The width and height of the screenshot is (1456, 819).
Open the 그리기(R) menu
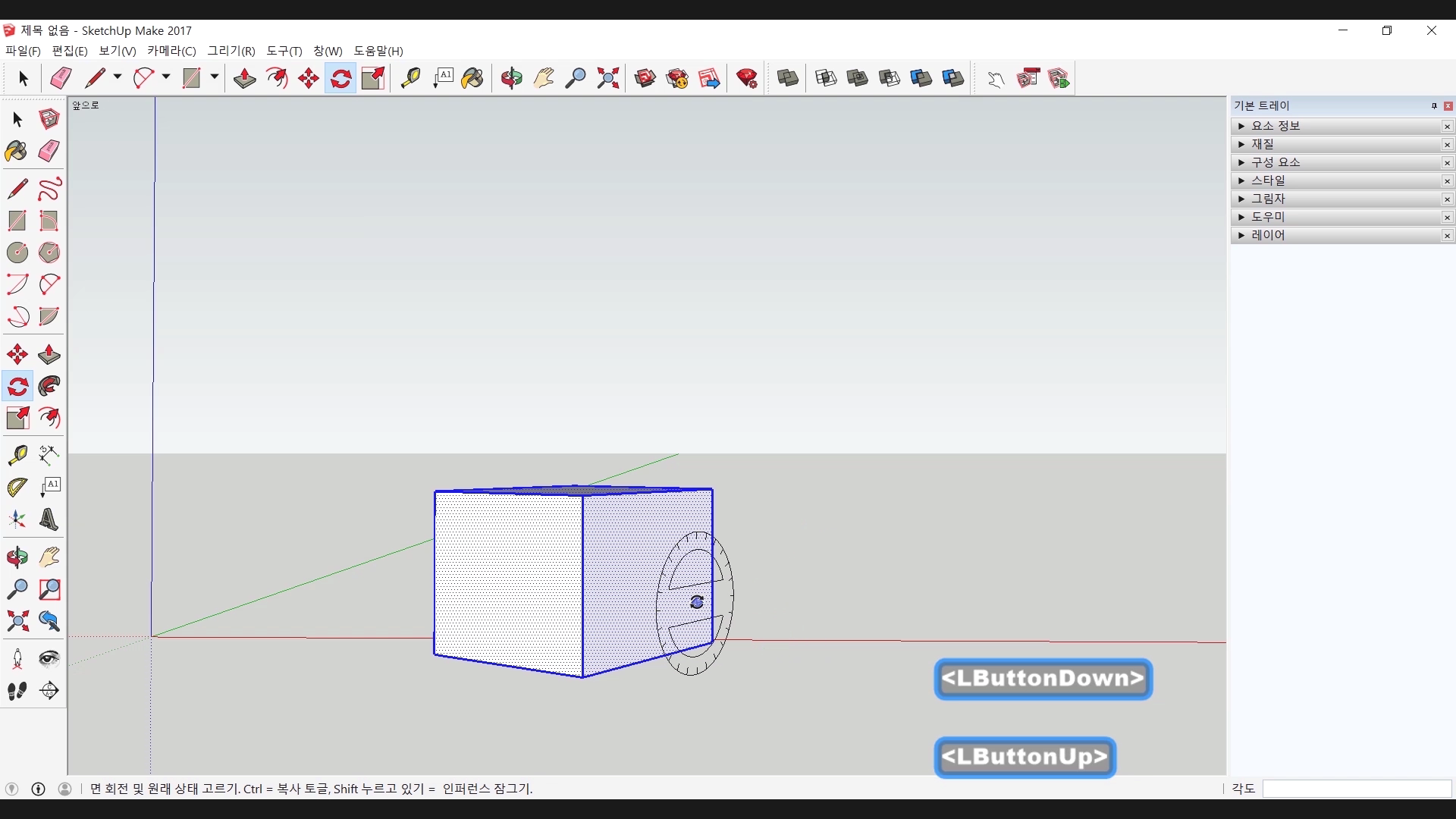[x=231, y=51]
